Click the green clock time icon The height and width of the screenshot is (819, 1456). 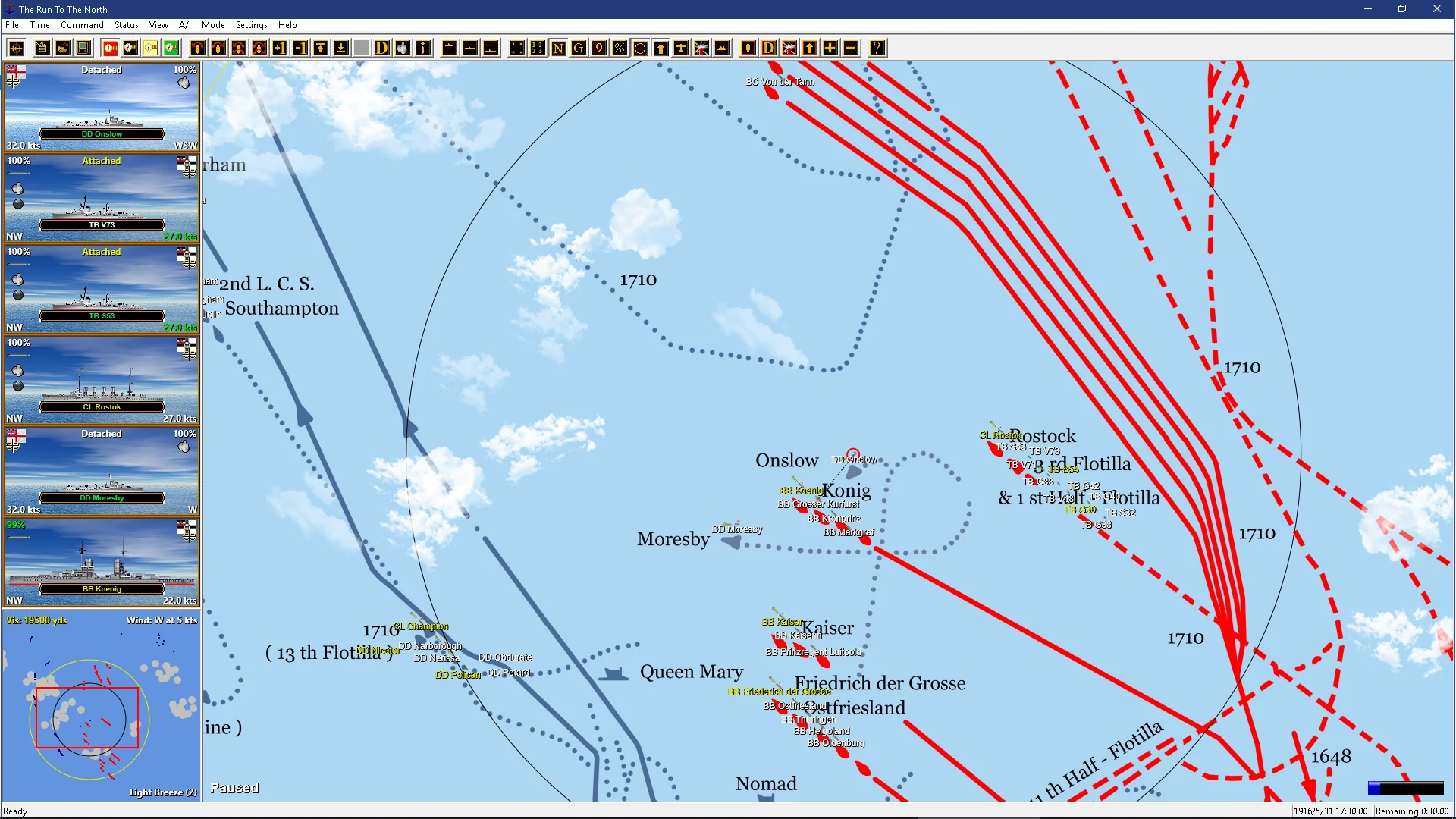coord(172,49)
